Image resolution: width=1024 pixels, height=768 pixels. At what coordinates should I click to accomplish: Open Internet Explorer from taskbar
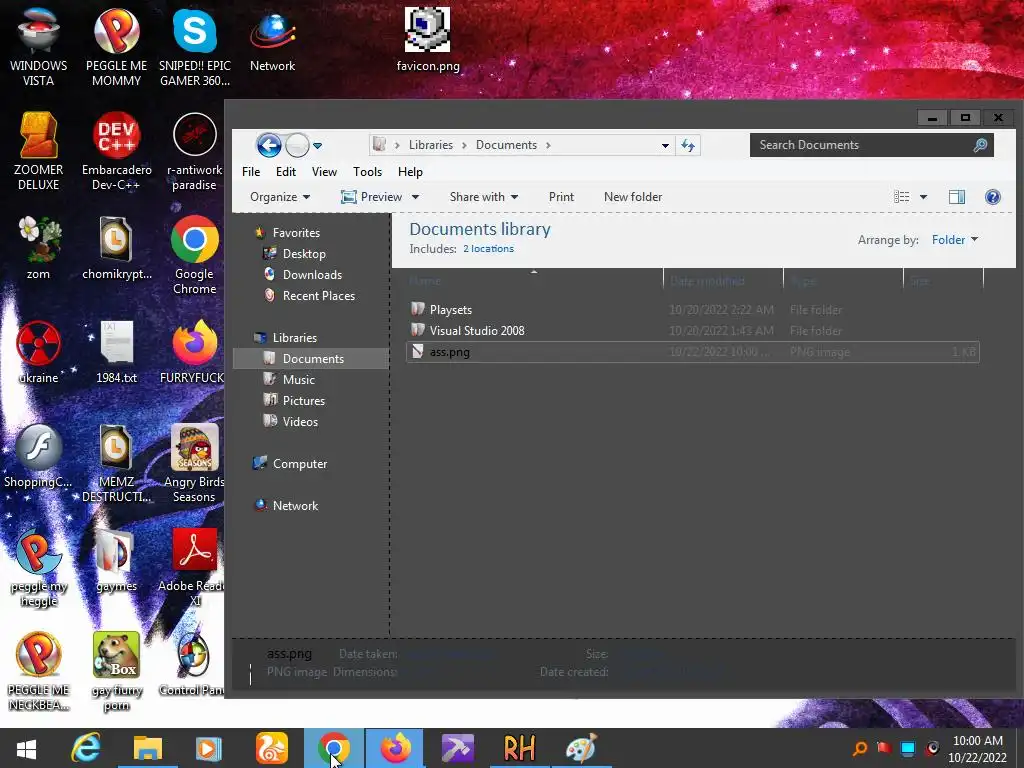click(x=86, y=749)
